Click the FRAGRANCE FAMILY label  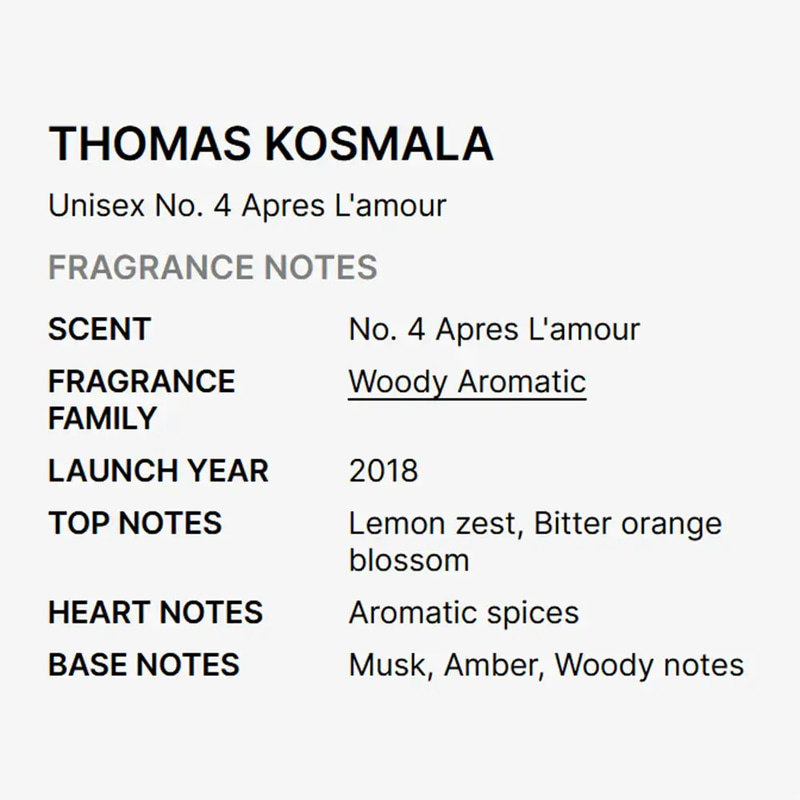[x=141, y=399]
